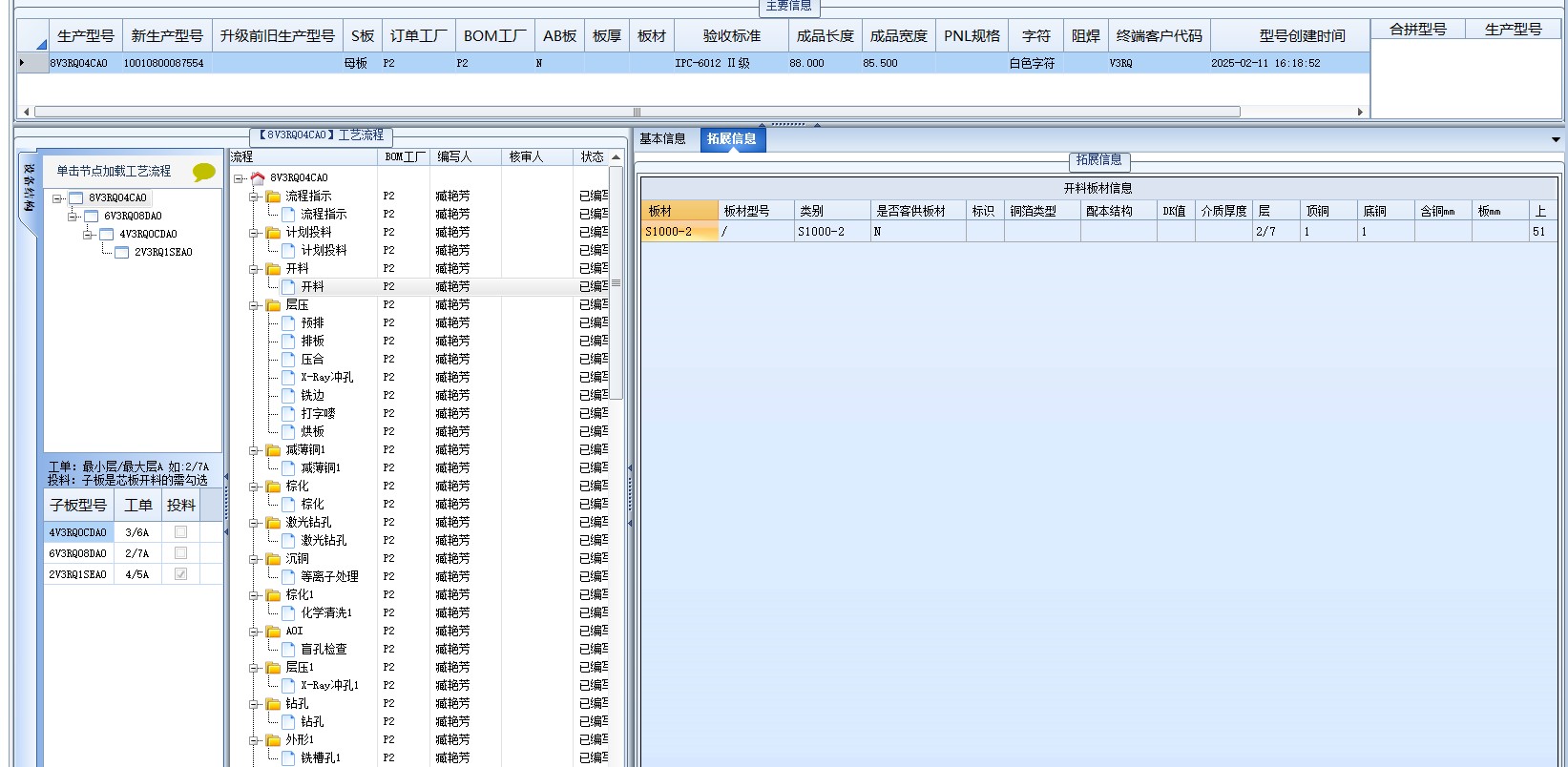1568x767 pixels.
Task: Click the 减薄铜1 folder icon
Action: click(x=273, y=450)
